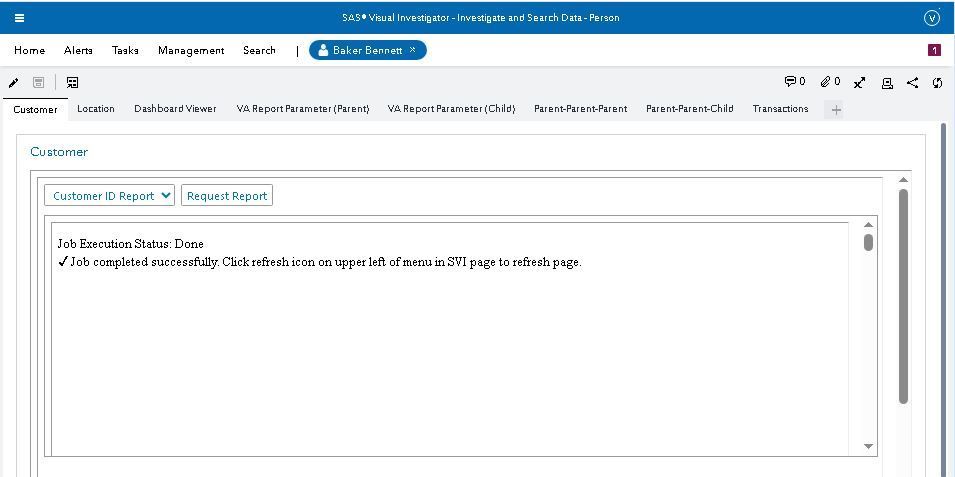
Task: Open the page layout view icon
Action: [72, 83]
